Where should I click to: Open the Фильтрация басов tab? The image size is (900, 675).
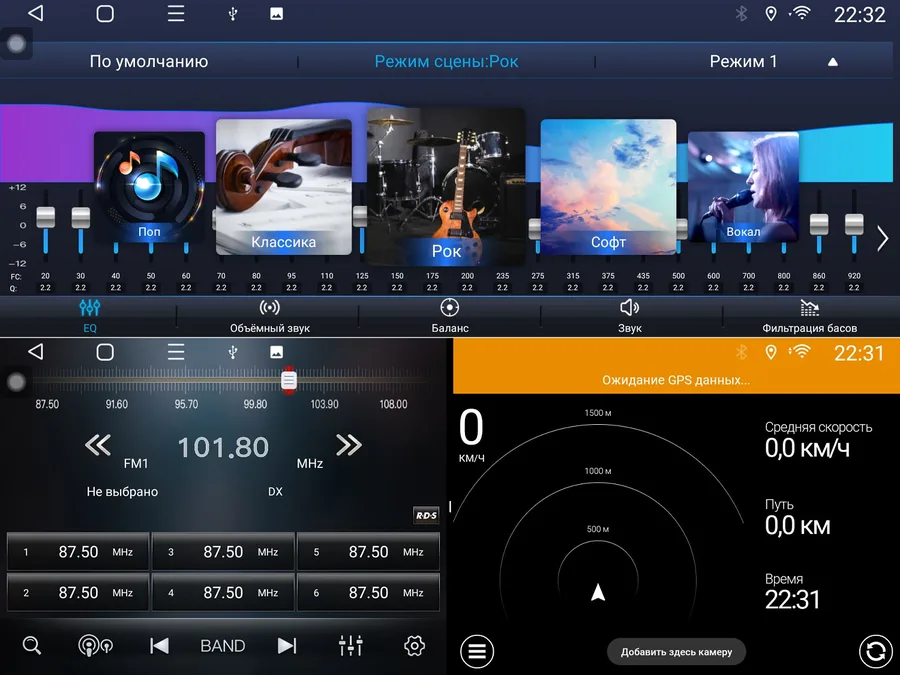coord(809,316)
